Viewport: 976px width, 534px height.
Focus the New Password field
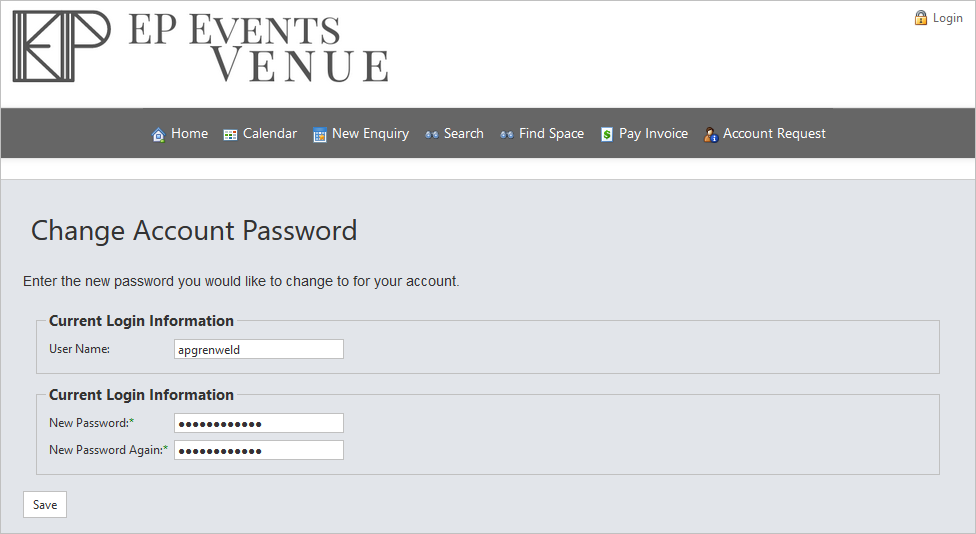coord(259,423)
